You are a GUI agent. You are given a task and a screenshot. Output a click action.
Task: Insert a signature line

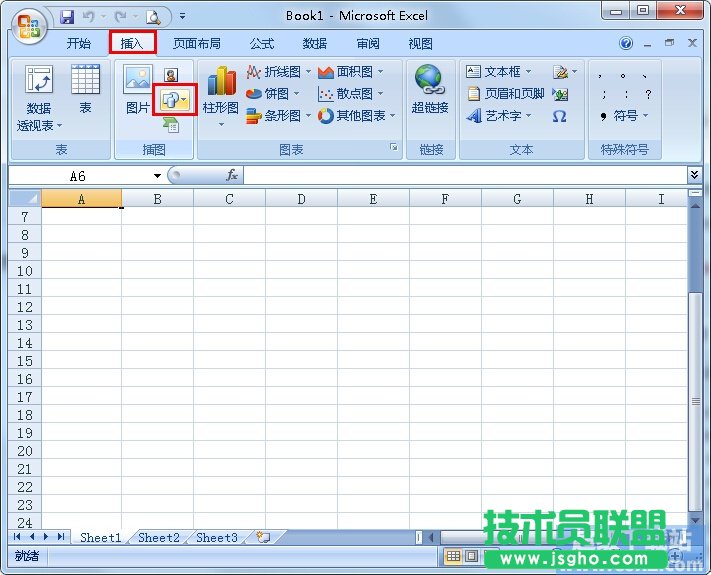[565, 72]
